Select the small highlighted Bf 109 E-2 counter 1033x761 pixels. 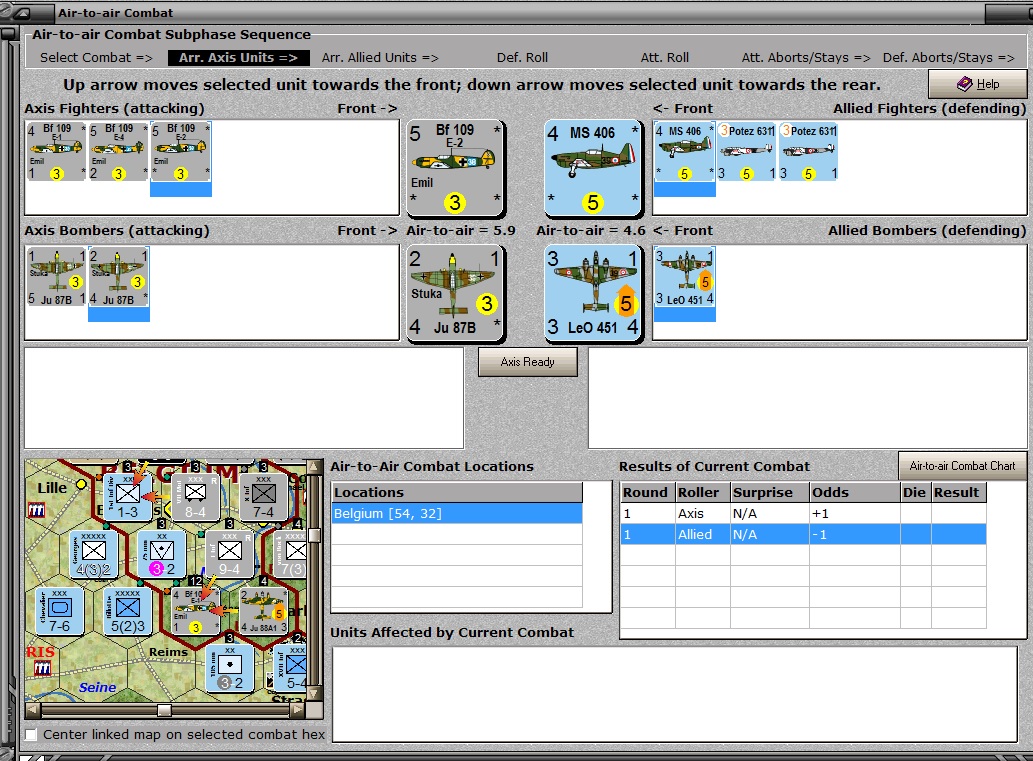(181, 151)
